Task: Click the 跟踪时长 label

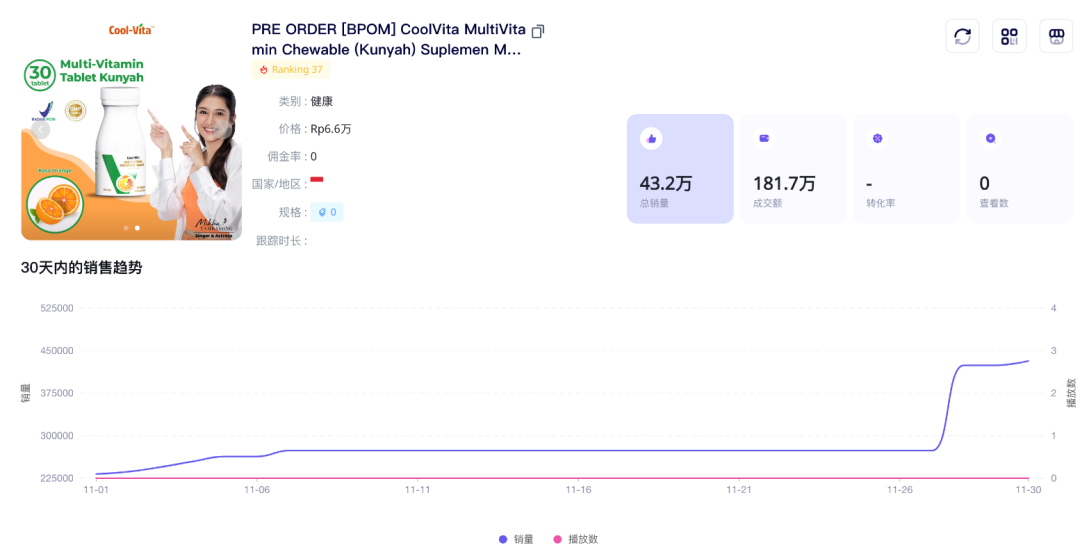Action: 282,241
